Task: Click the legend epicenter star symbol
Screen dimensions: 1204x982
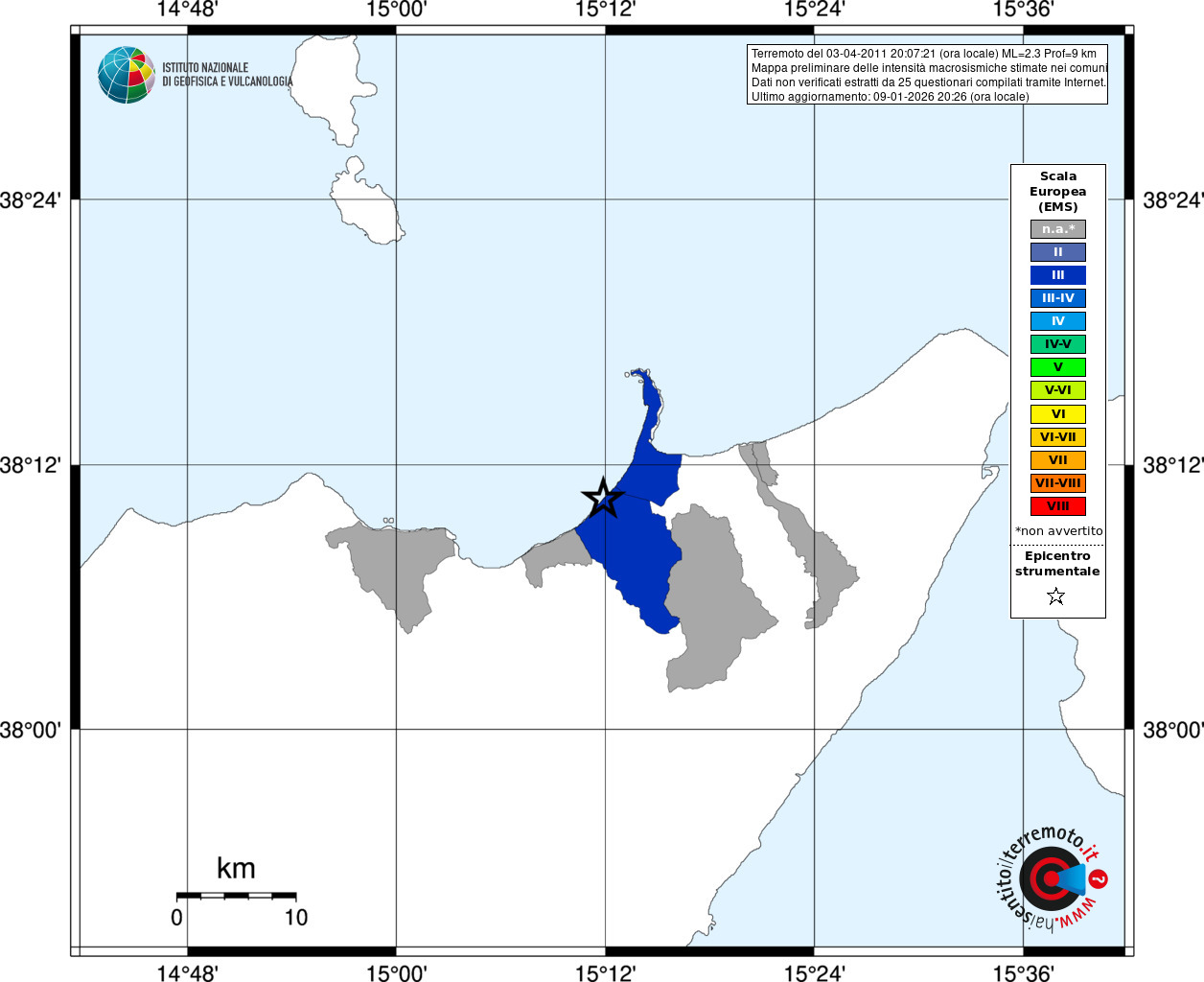Action: [1056, 596]
